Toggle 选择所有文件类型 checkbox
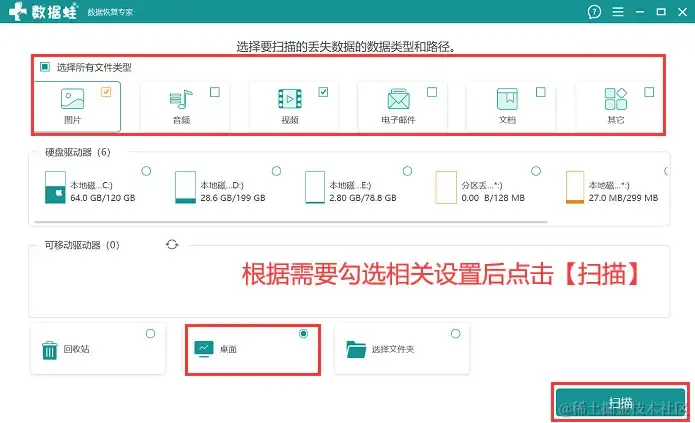 (45, 67)
